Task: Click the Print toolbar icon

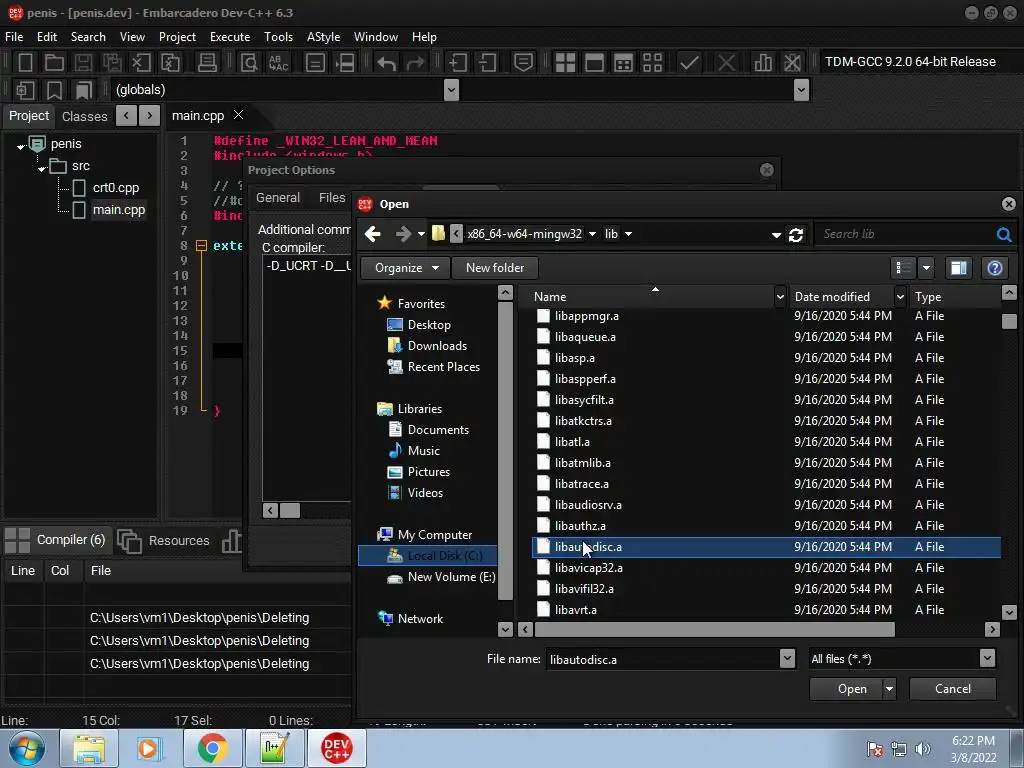Action: point(207,63)
